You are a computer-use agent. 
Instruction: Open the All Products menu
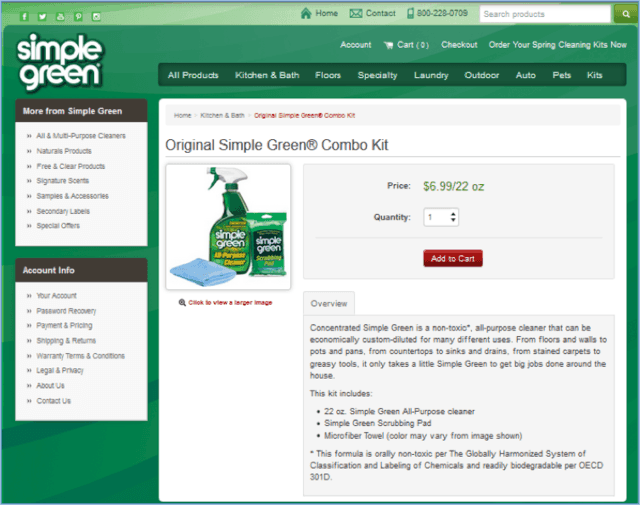(x=193, y=75)
